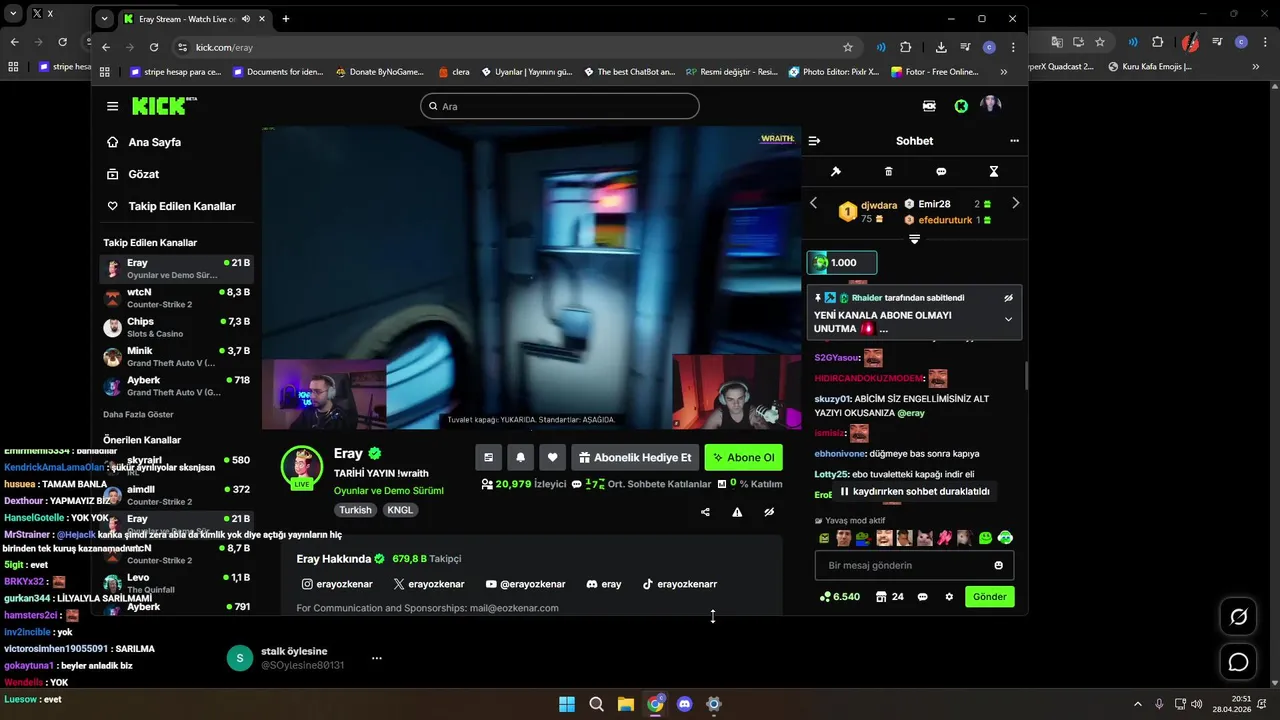The height and width of the screenshot is (720, 1280).
Task: Click the speech bubble icon in the chat toolbar
Action: click(x=941, y=171)
